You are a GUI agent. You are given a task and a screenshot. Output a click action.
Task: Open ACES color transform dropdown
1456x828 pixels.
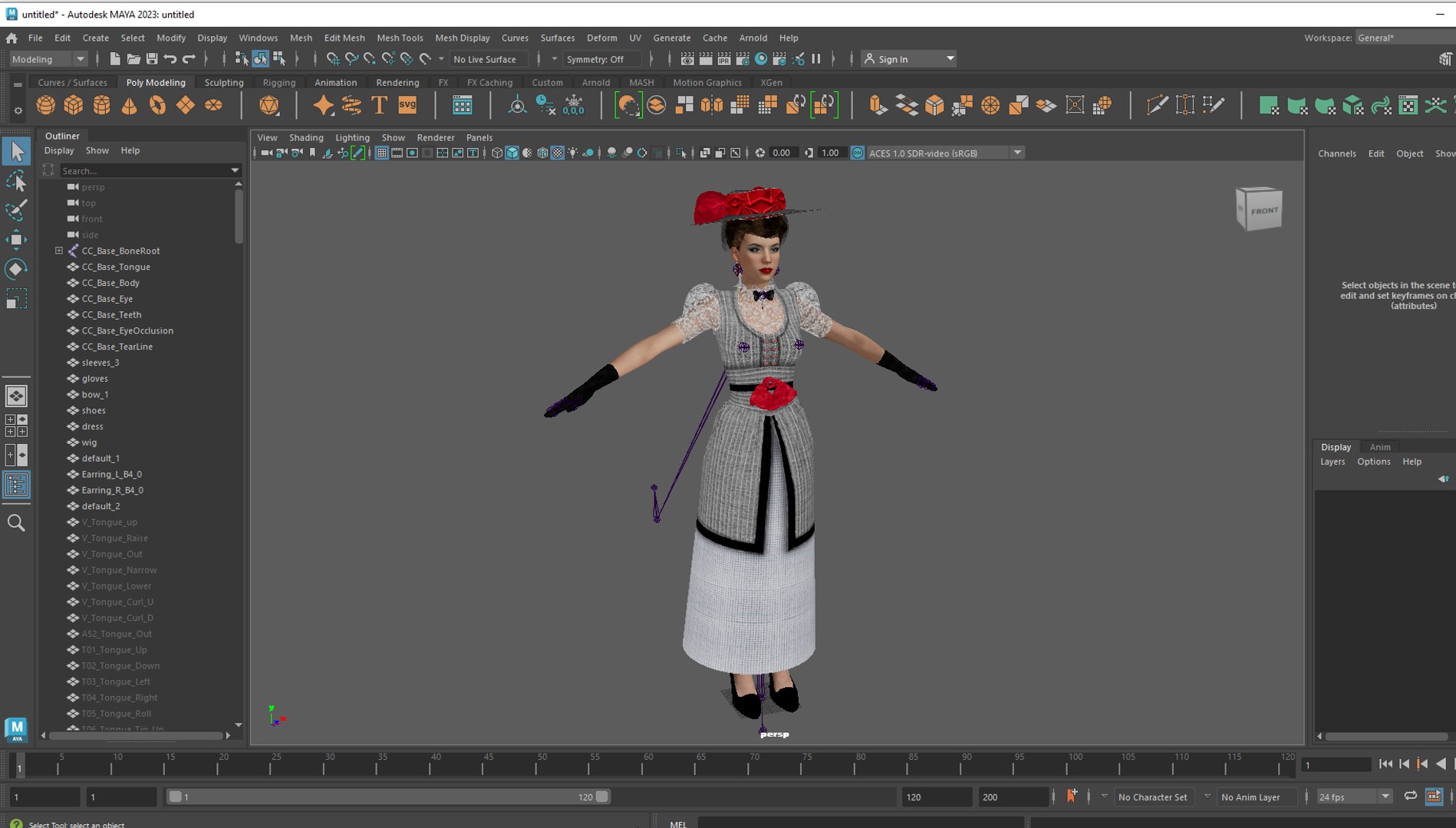(945, 153)
